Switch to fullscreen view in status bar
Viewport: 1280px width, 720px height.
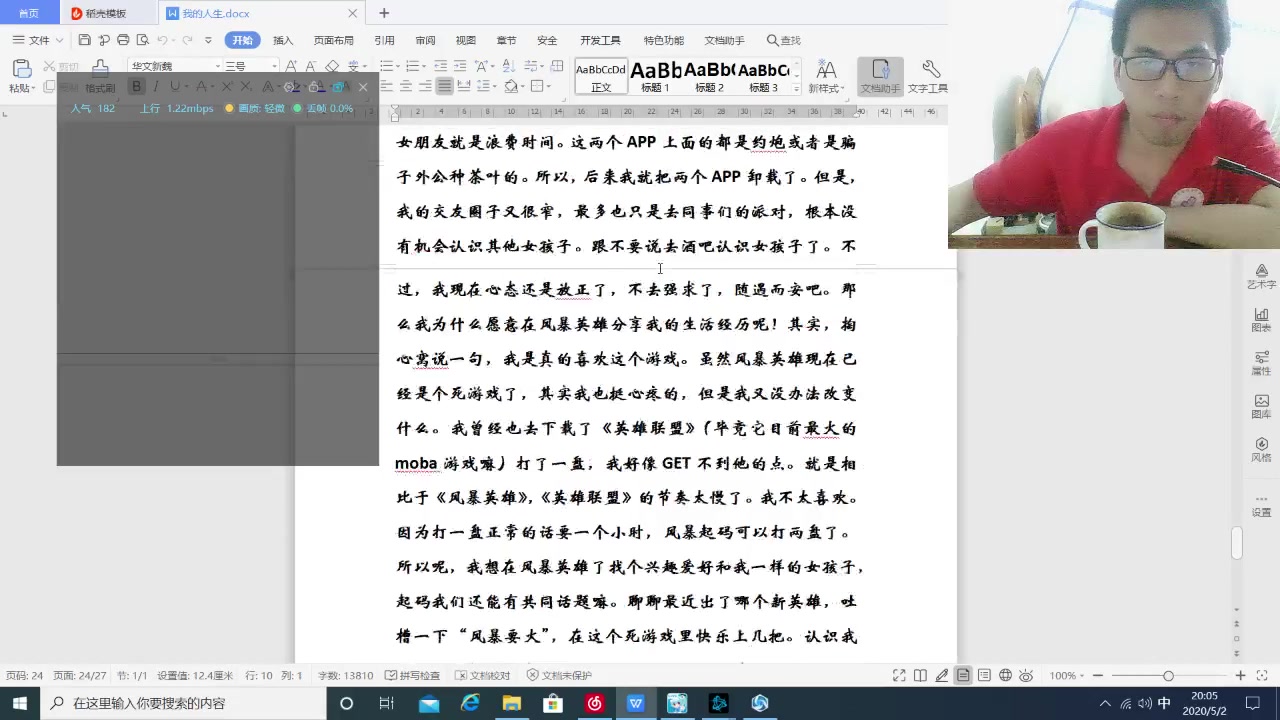click(x=899, y=676)
